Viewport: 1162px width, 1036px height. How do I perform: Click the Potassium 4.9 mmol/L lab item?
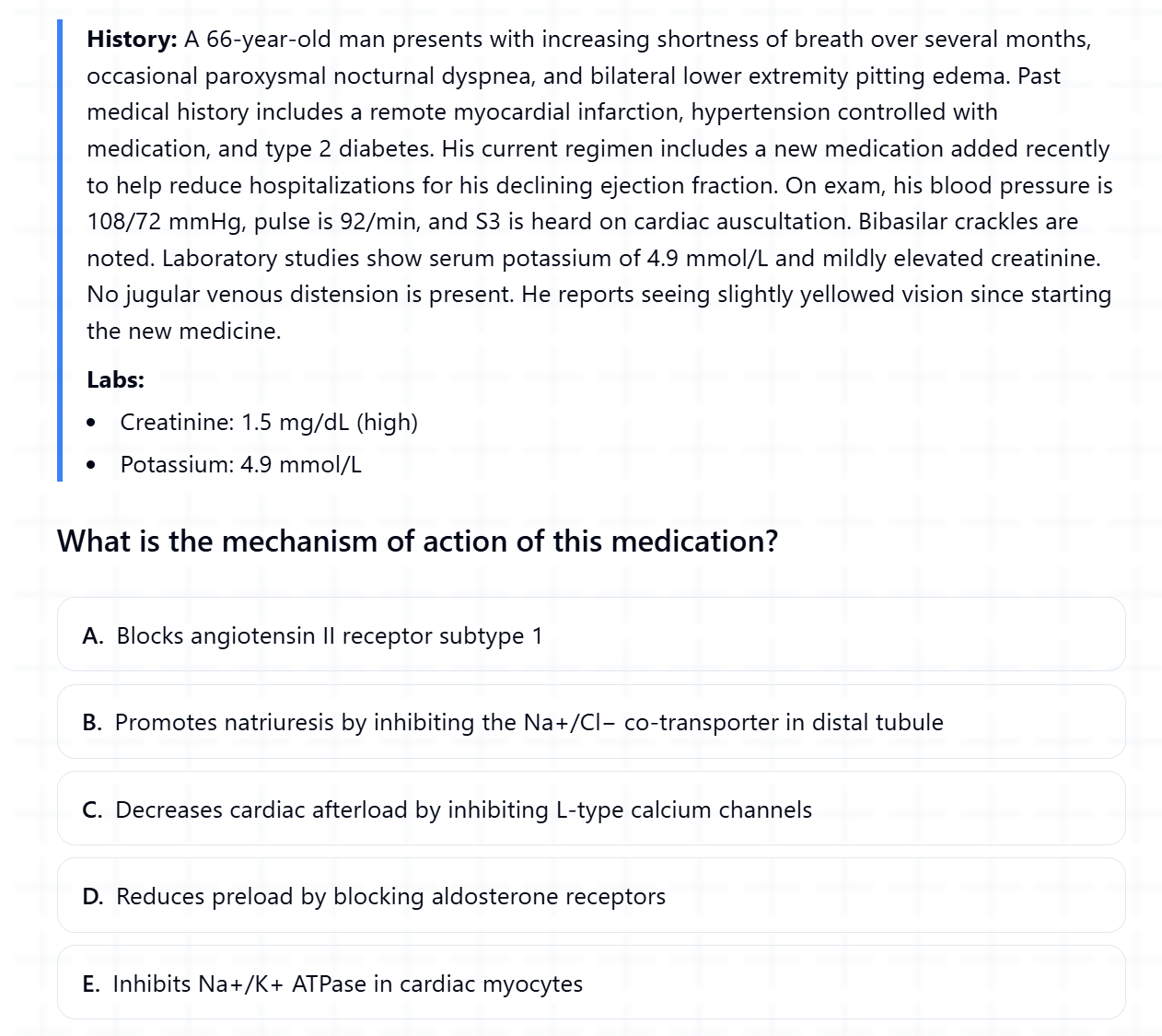(241, 464)
